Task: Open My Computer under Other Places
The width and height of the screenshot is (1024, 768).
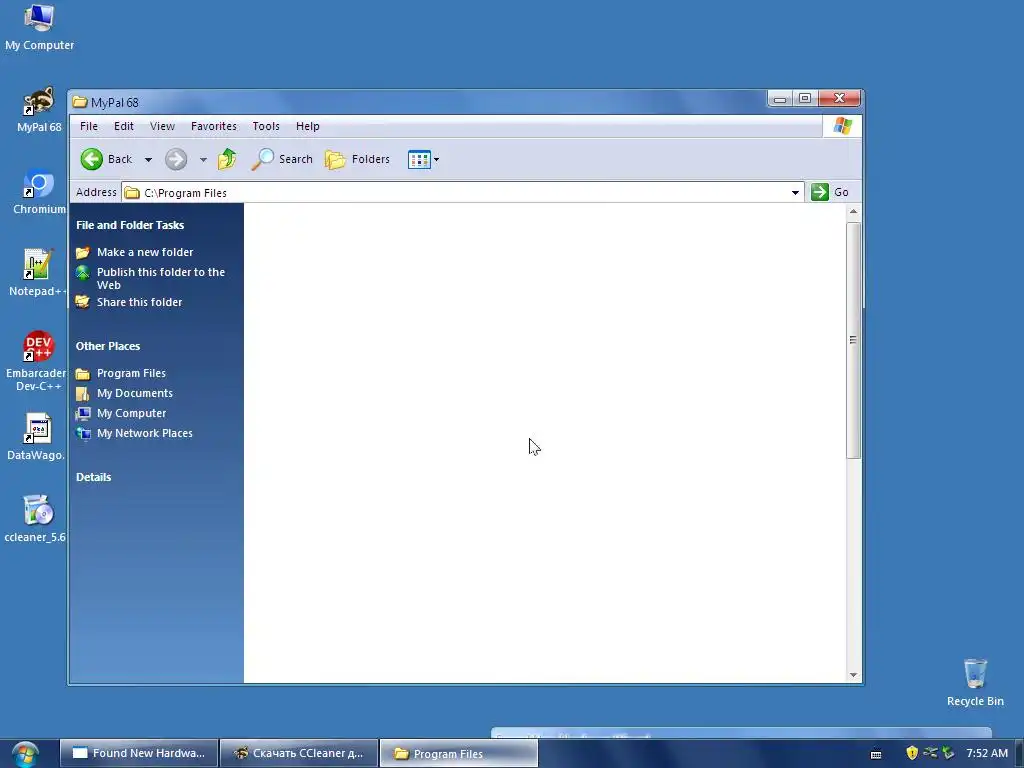Action: point(131,413)
